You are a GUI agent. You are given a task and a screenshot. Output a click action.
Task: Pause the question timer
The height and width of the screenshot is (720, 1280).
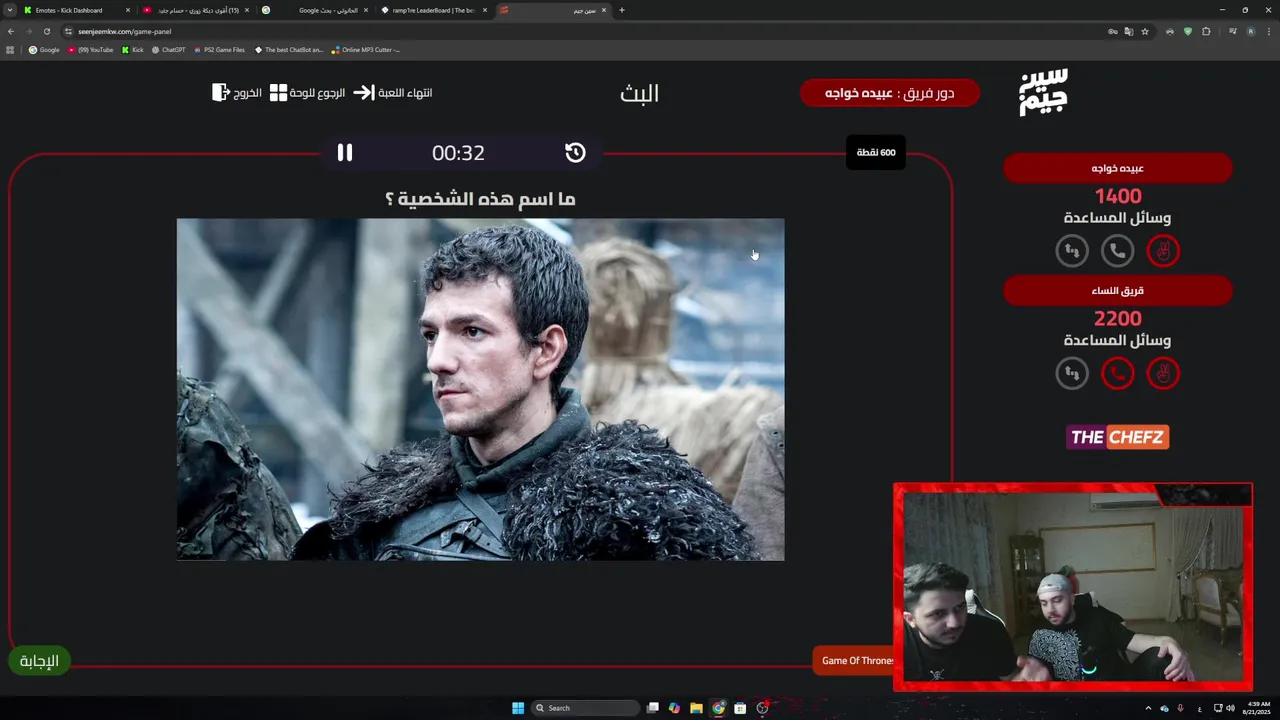pos(345,152)
